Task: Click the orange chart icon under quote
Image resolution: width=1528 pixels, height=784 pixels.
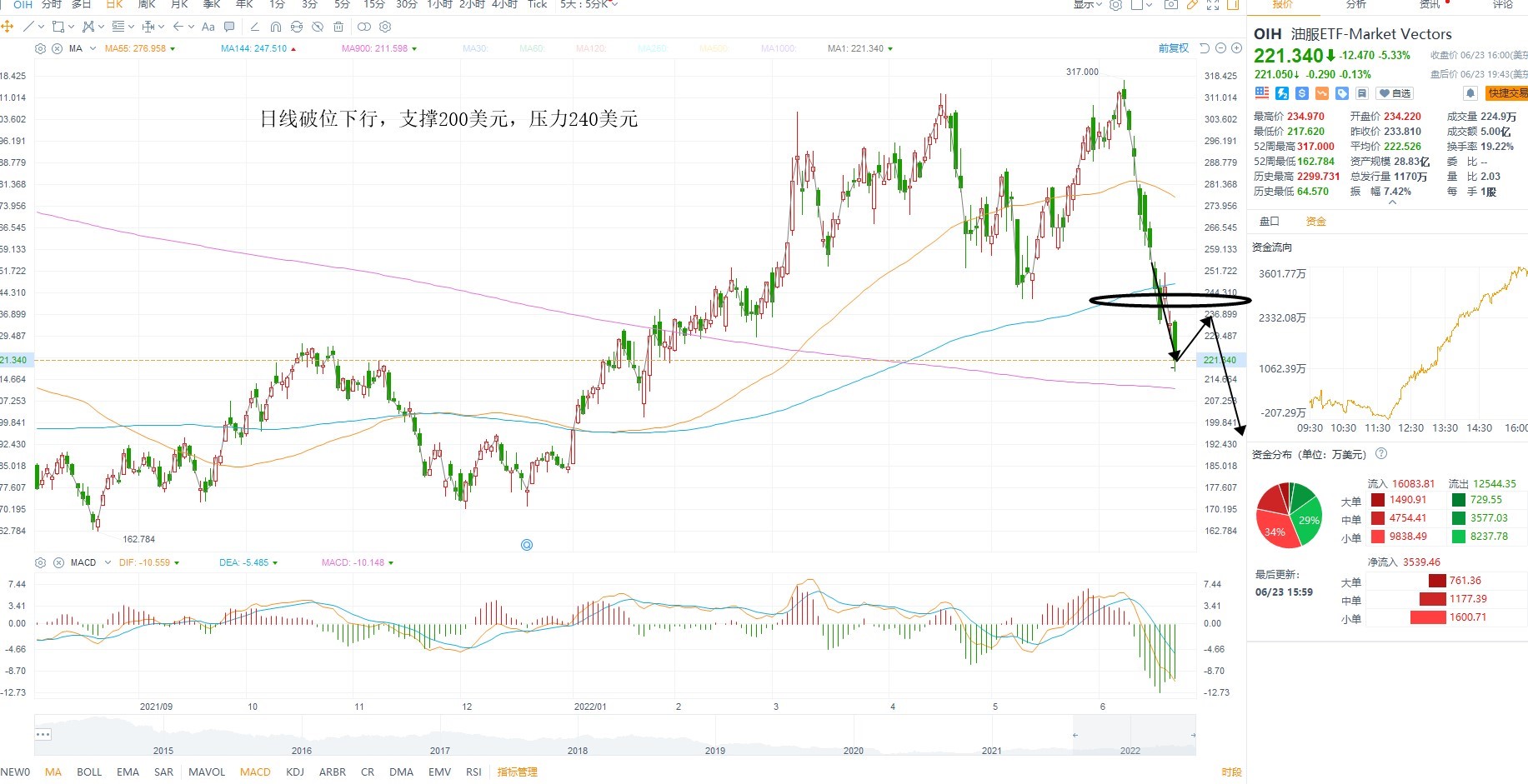Action: pos(1322,93)
